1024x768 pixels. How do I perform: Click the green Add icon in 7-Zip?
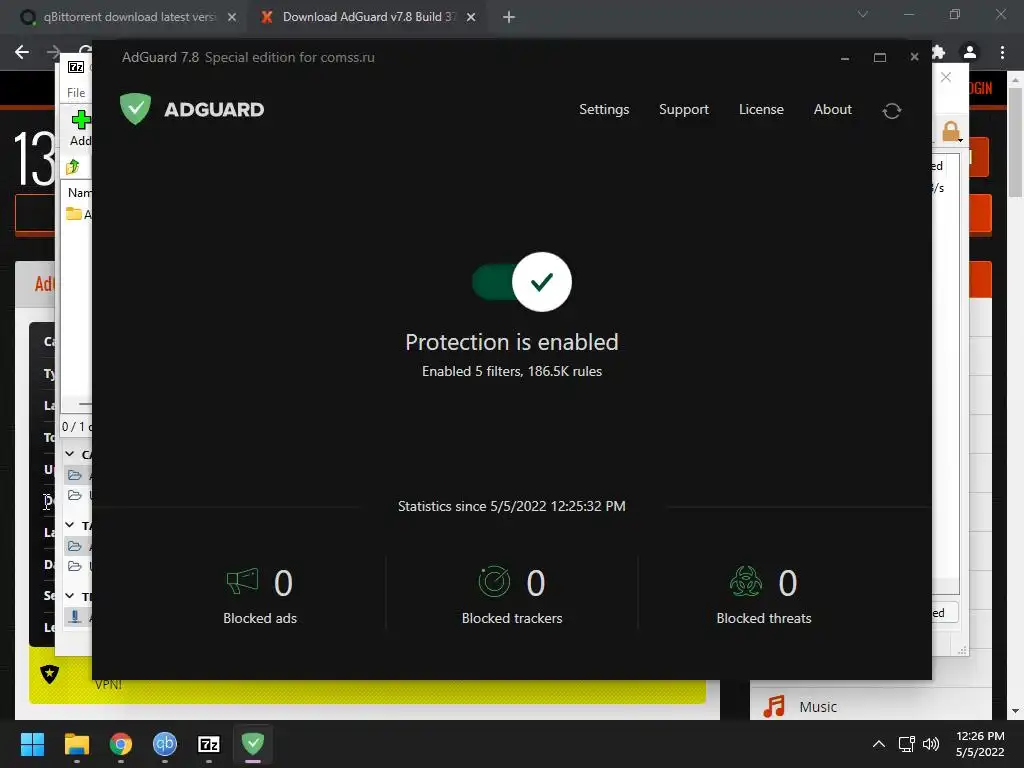pyautogui.click(x=81, y=120)
